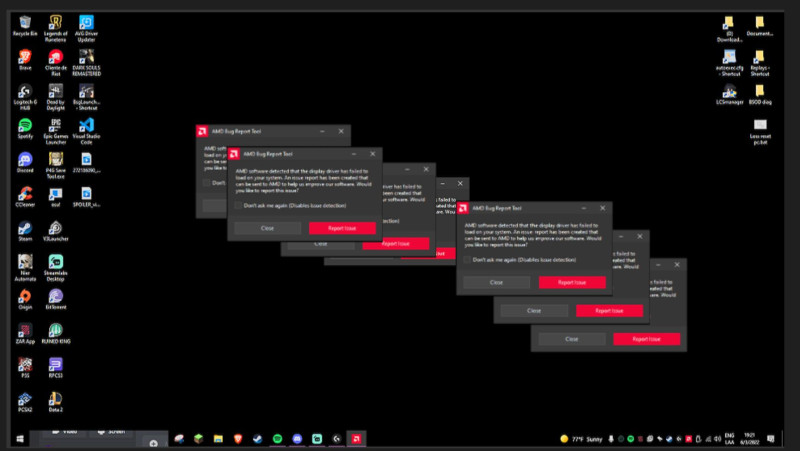Select the autoexec.cfg shortcut icon
This screenshot has height=451, width=800.
(730, 63)
